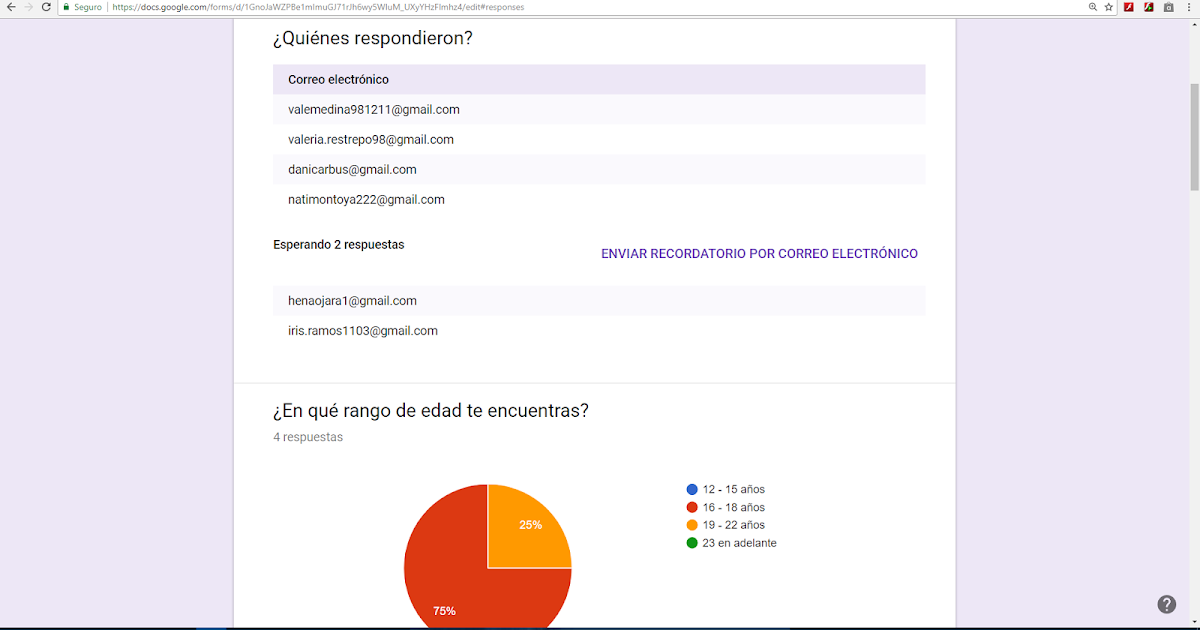
Task: Click the orange 25% pie slice
Action: (530, 523)
